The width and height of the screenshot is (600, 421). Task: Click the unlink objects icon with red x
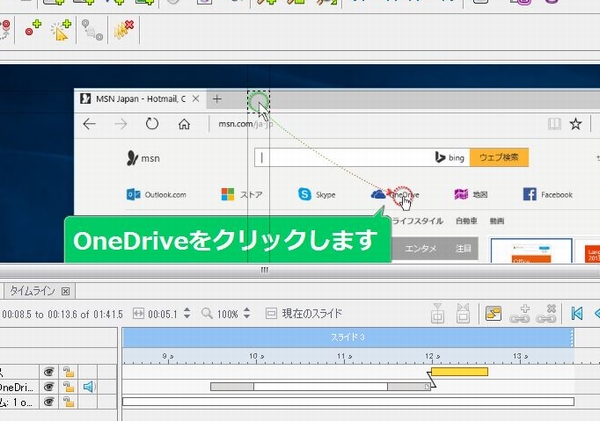pyautogui.click(x=547, y=313)
